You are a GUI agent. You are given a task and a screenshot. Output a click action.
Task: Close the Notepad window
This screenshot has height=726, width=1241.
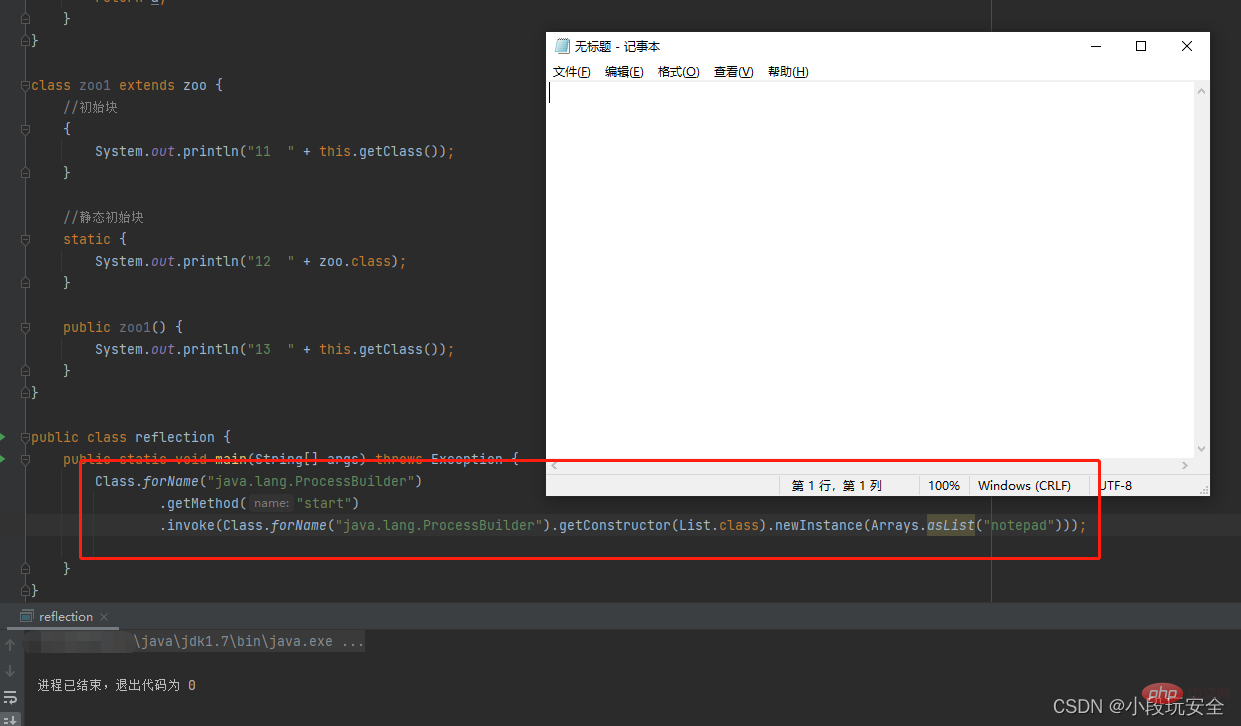1187,46
